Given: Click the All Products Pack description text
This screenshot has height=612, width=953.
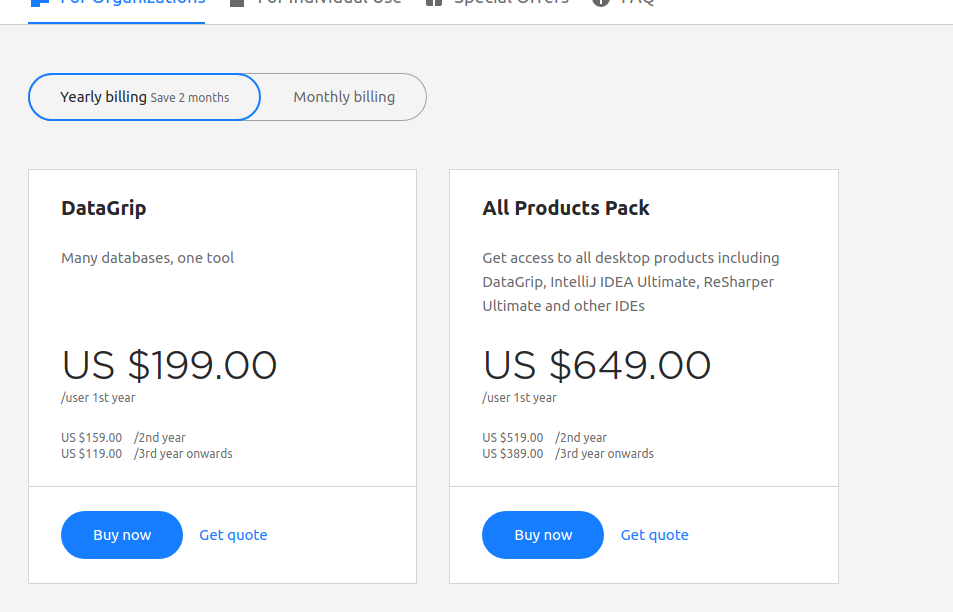Looking at the screenshot, I should [x=630, y=282].
